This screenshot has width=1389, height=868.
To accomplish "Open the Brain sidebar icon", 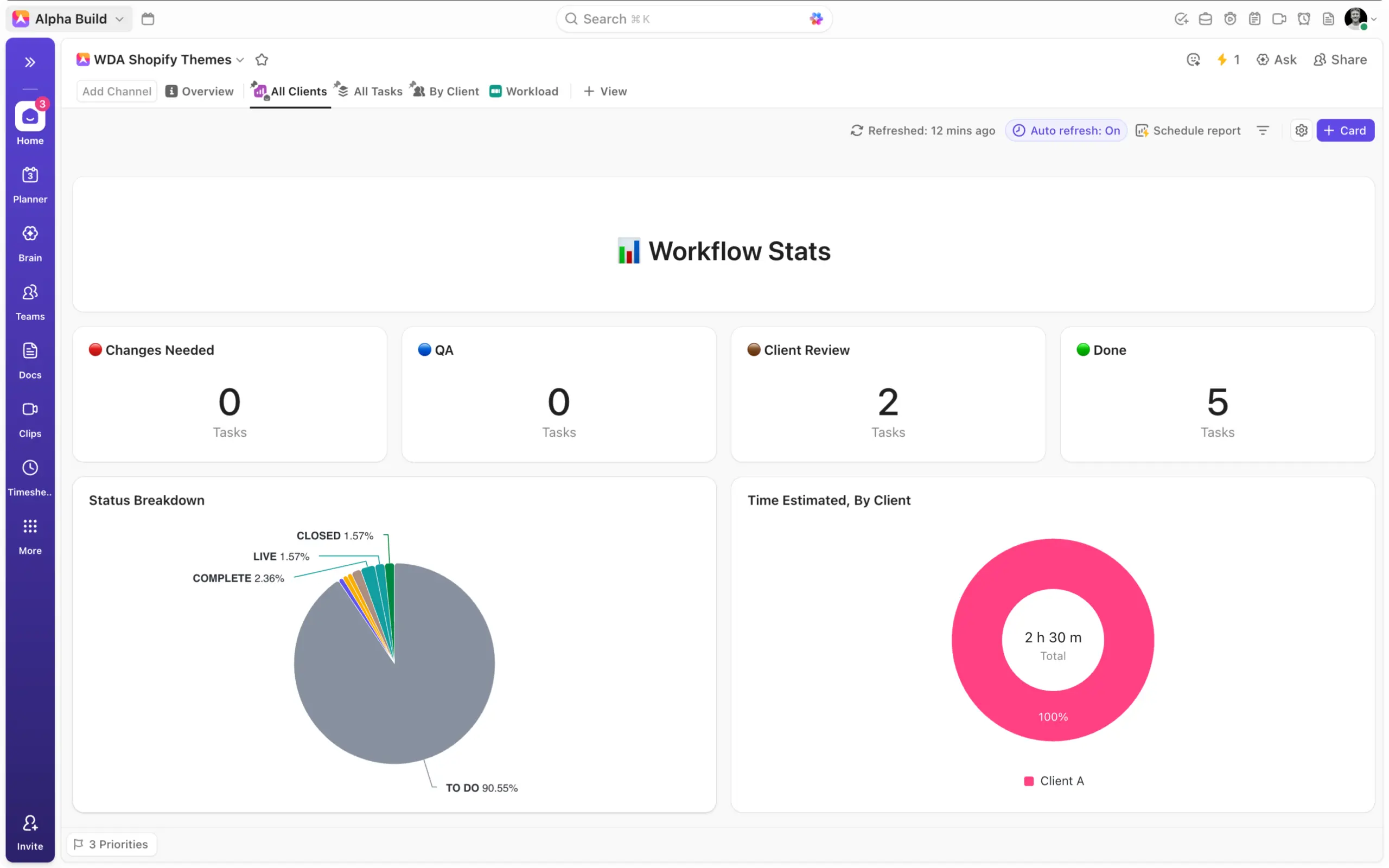I will click(x=30, y=234).
